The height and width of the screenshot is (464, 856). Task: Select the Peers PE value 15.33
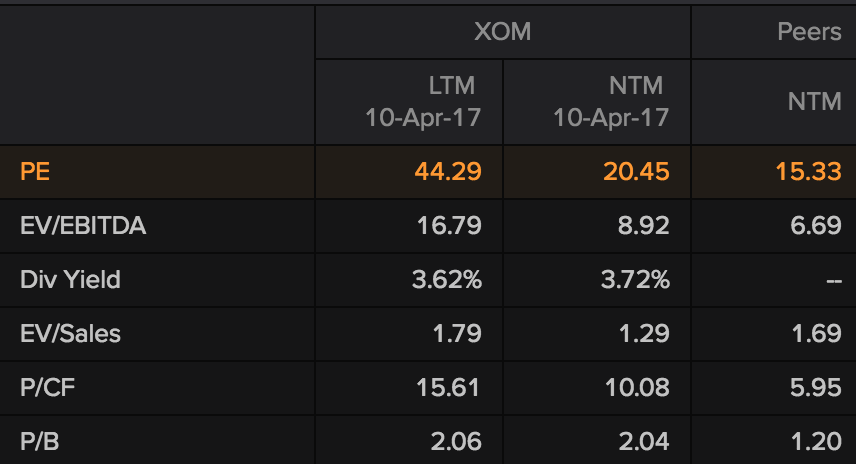808,172
